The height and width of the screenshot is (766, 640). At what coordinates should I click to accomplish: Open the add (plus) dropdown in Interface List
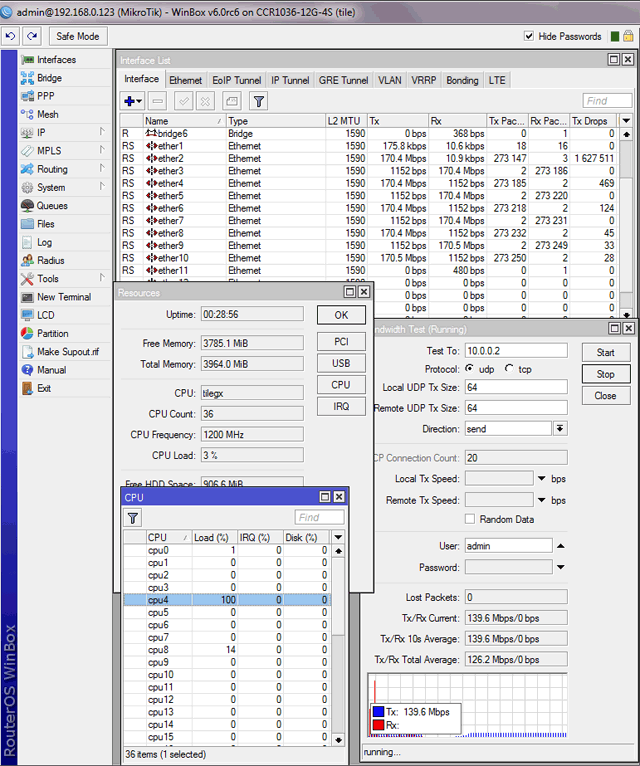(132, 101)
